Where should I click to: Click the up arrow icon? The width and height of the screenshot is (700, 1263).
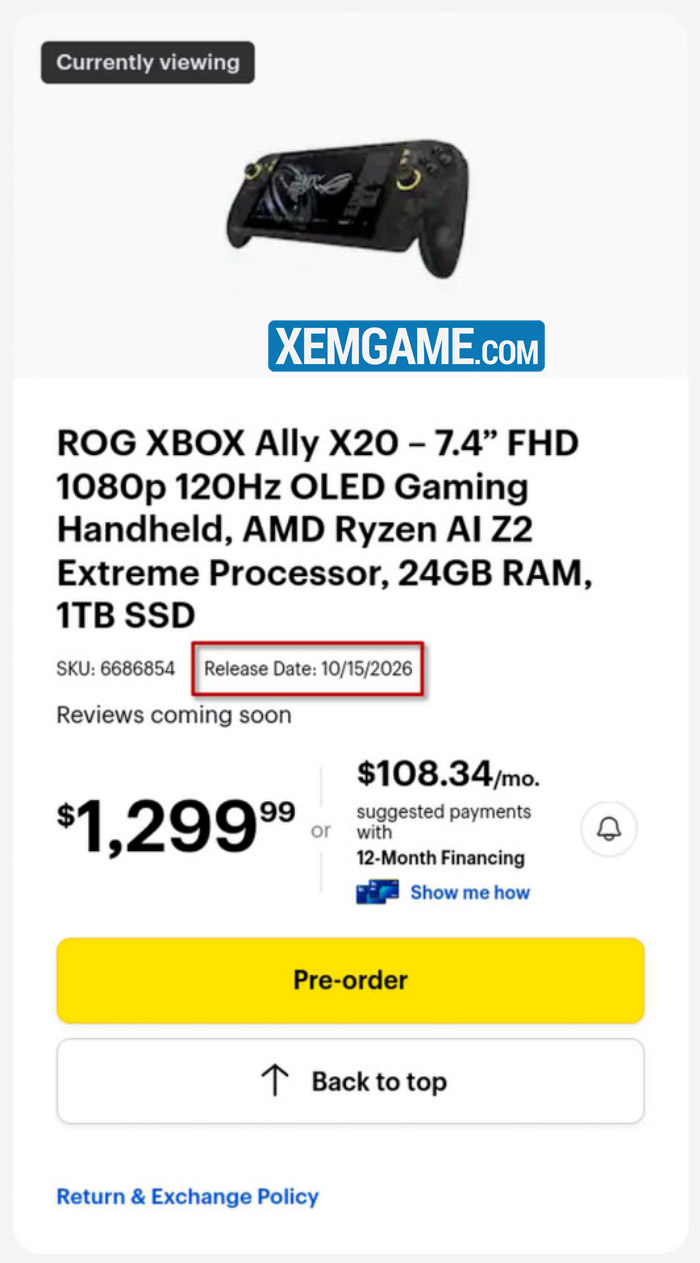tap(274, 1081)
